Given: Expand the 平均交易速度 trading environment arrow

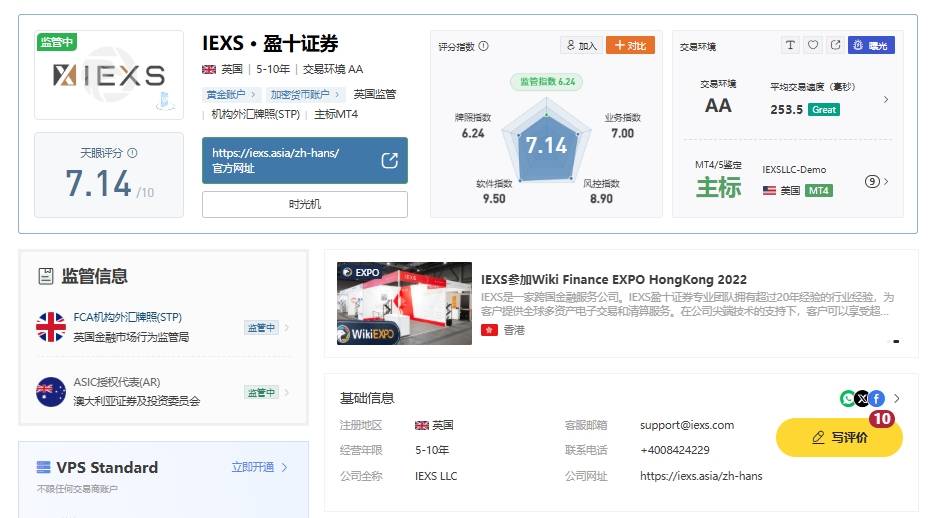Looking at the screenshot, I should point(886,99).
